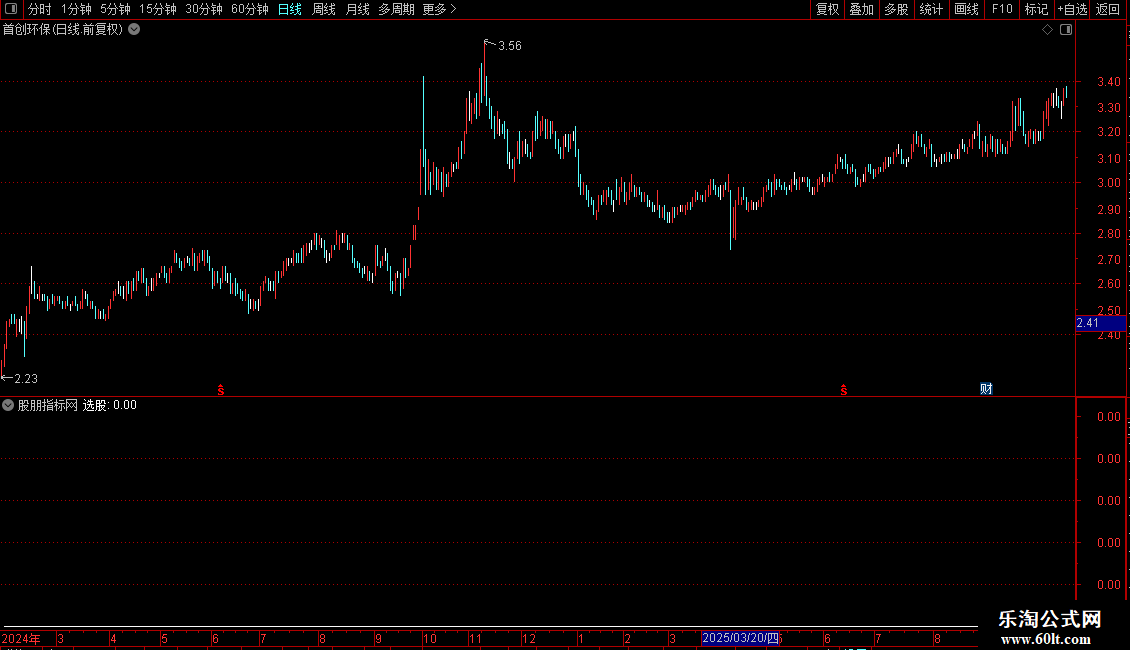This screenshot has height=650, width=1130.
Task: Click the 标记 mark button
Action: [x=1036, y=9]
